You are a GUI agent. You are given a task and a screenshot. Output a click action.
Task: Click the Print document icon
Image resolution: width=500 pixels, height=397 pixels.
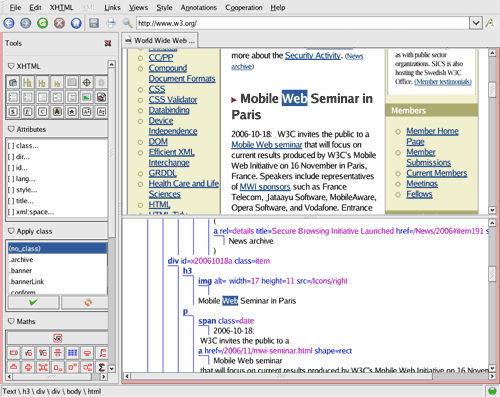coord(111,23)
